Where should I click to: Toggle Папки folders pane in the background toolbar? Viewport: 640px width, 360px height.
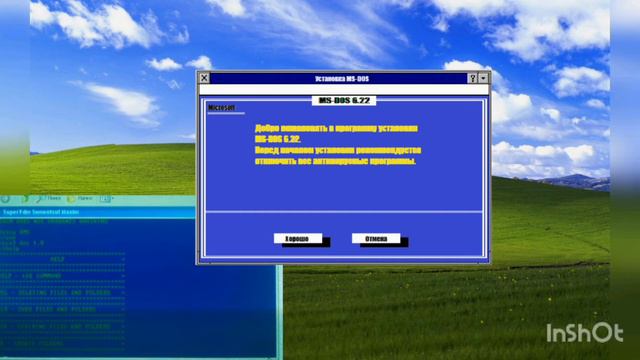tap(80, 199)
